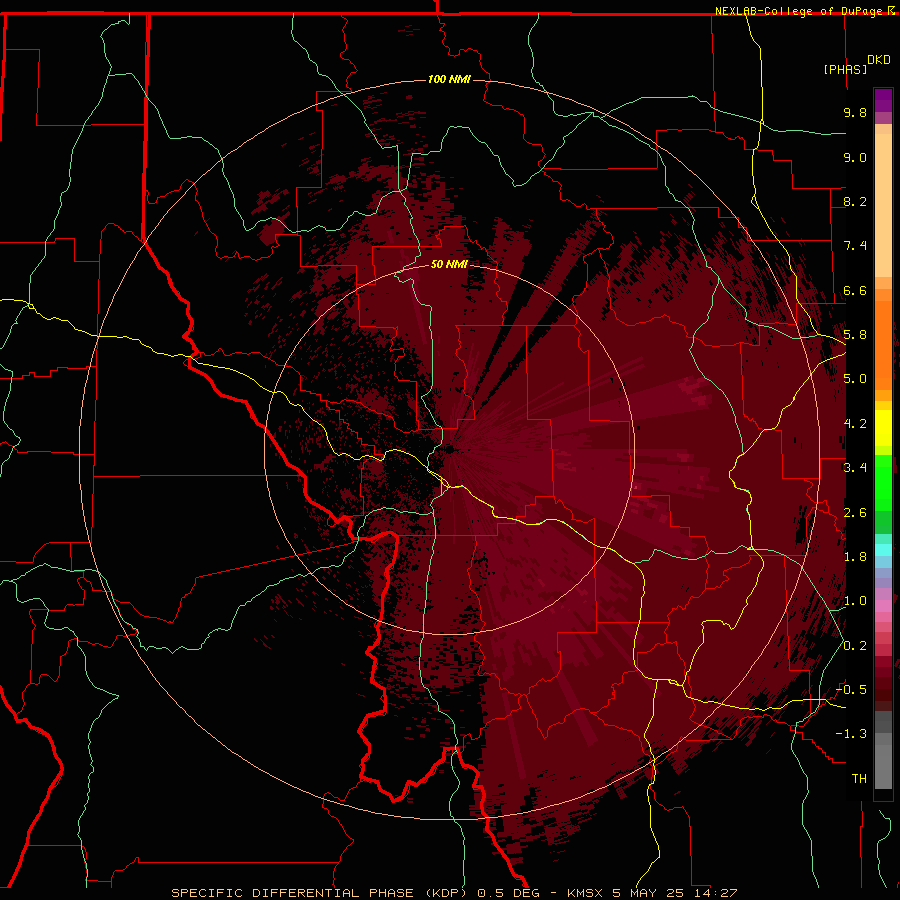This screenshot has height=900, width=900.
Task: Pick the gray legend segment by TH
Action: (x=883, y=766)
